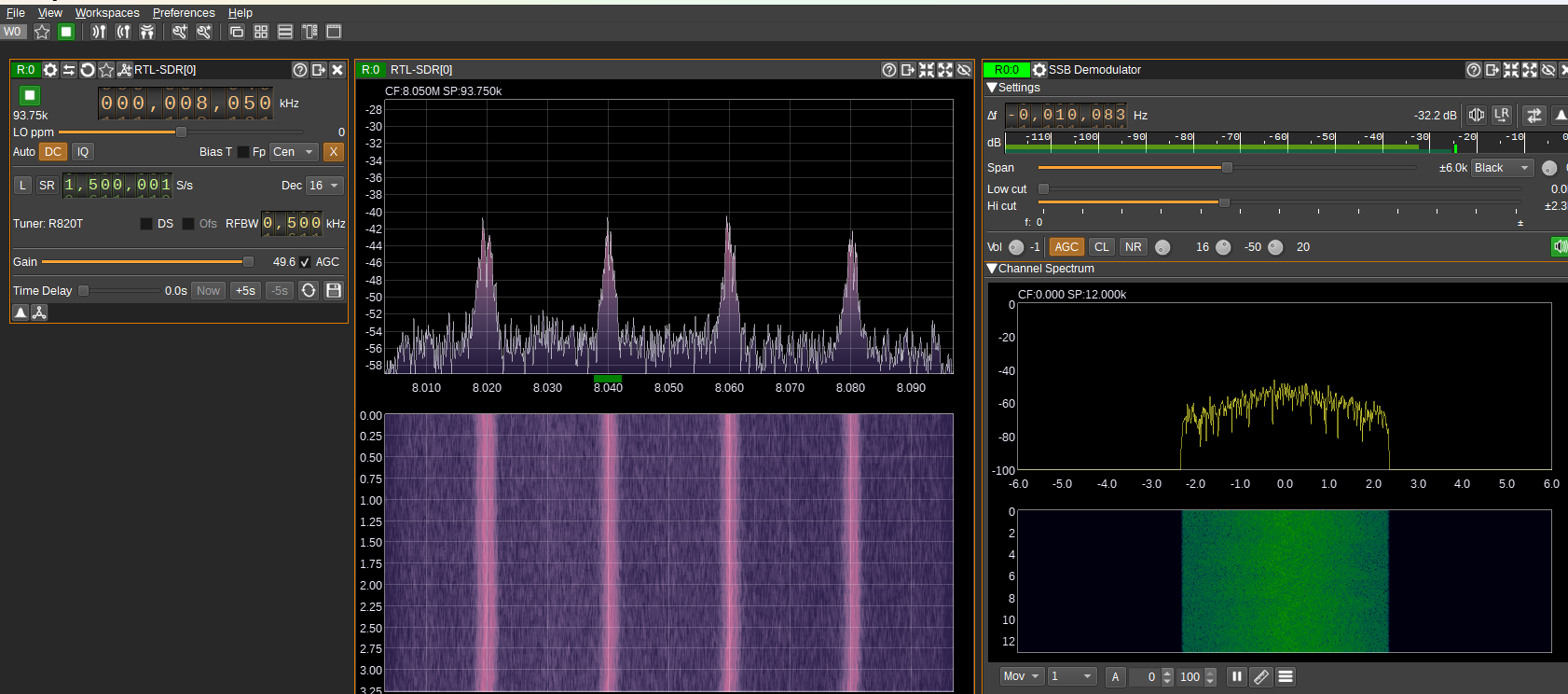
Task: Collapse the Channel Spectrum section
Action: [992, 269]
